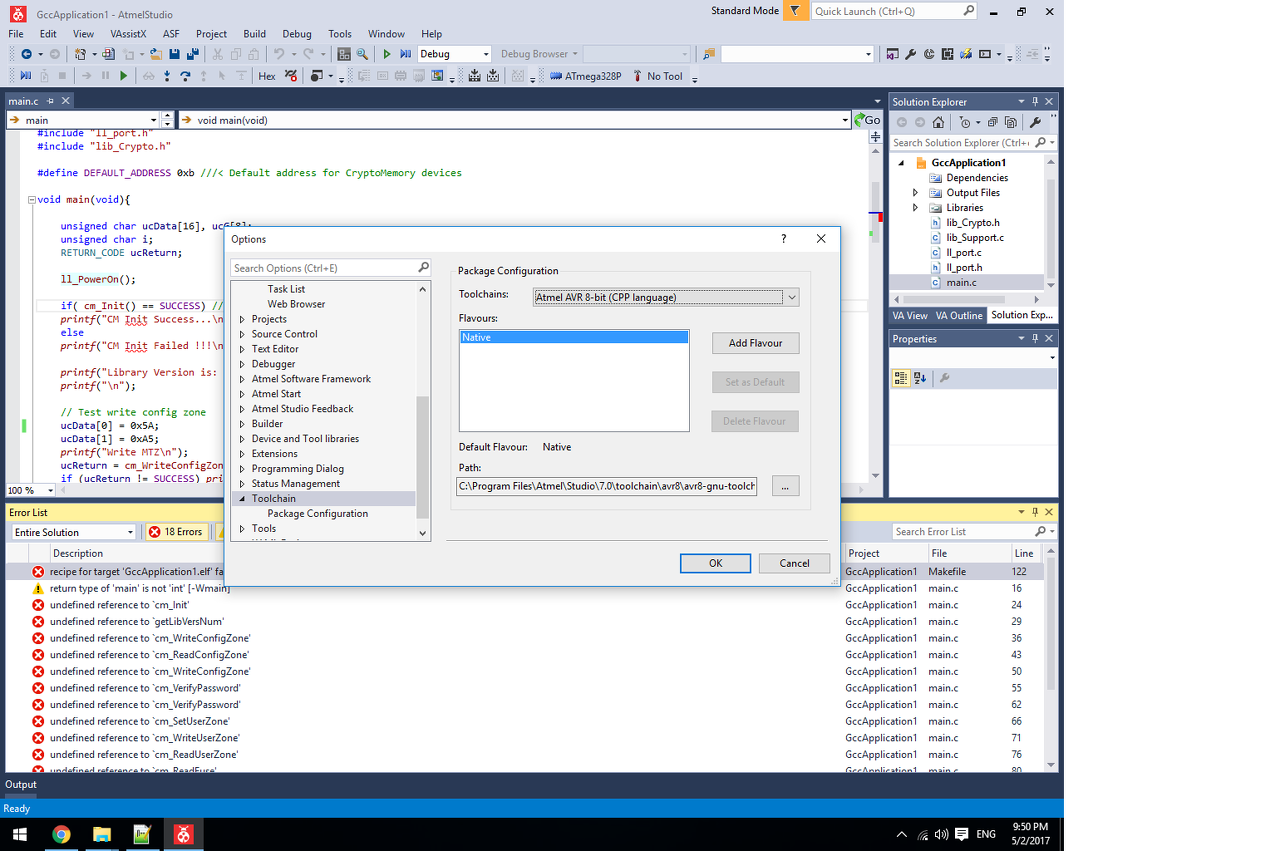Click the Step Over debug icon
The width and height of the screenshot is (1280, 851).
tap(185, 76)
